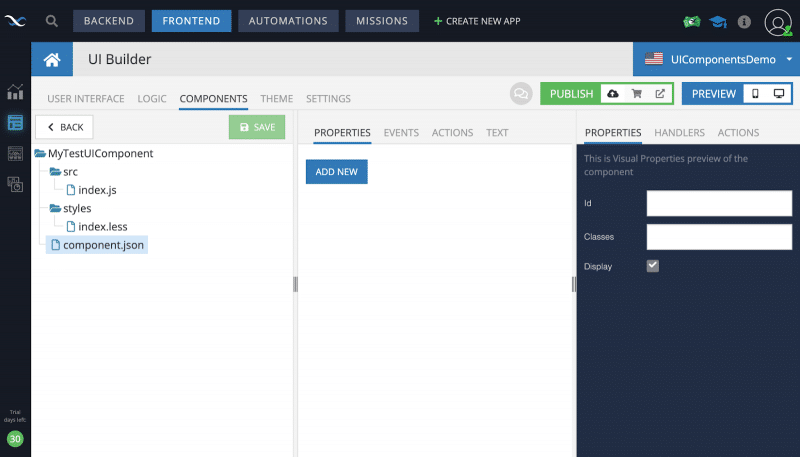Click the money referral icon
The image size is (800, 457).
point(692,22)
